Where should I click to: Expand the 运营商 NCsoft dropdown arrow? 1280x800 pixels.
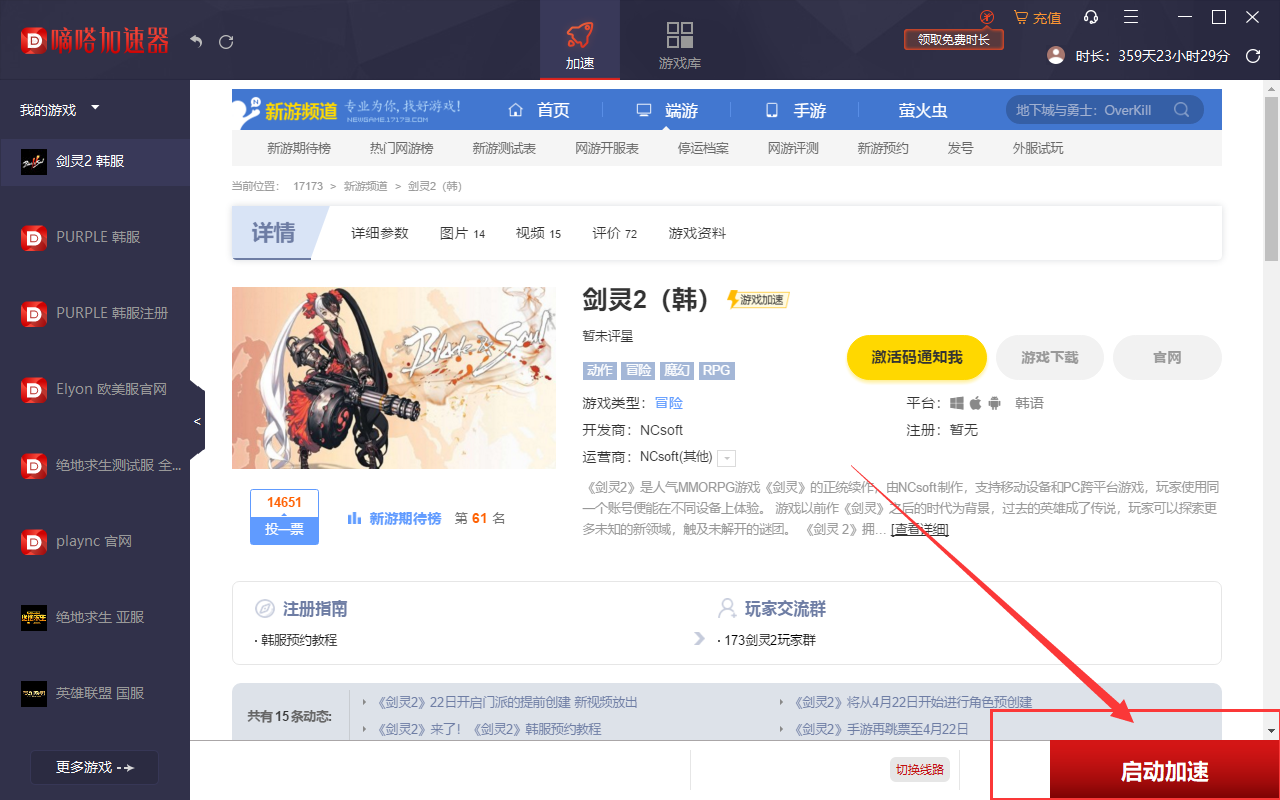tap(727, 458)
